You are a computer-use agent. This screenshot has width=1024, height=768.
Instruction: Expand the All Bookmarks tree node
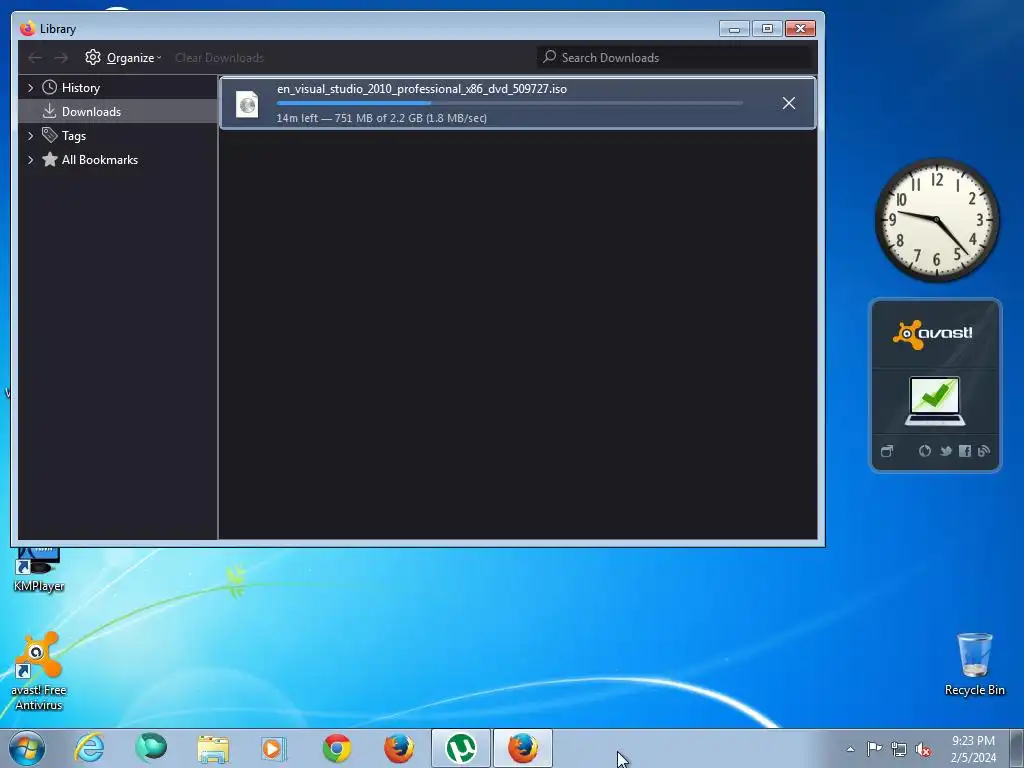point(30,160)
